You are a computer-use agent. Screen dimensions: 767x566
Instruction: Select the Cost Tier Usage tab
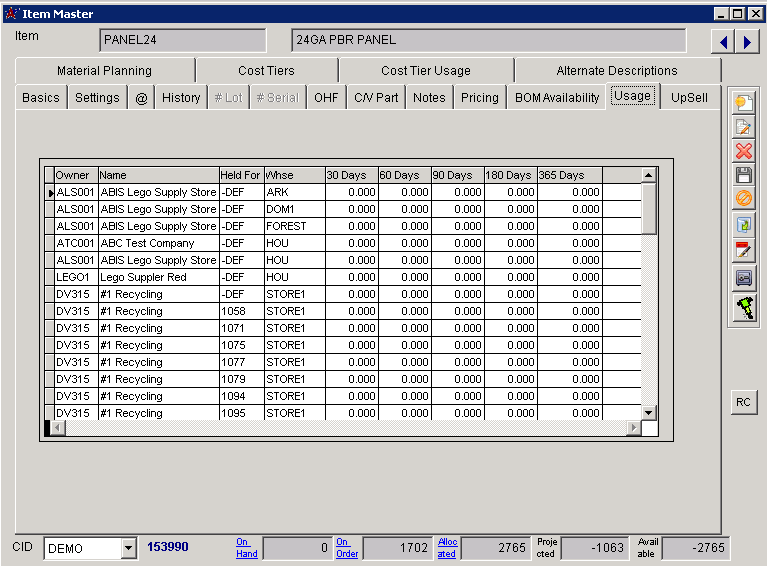[x=425, y=71]
